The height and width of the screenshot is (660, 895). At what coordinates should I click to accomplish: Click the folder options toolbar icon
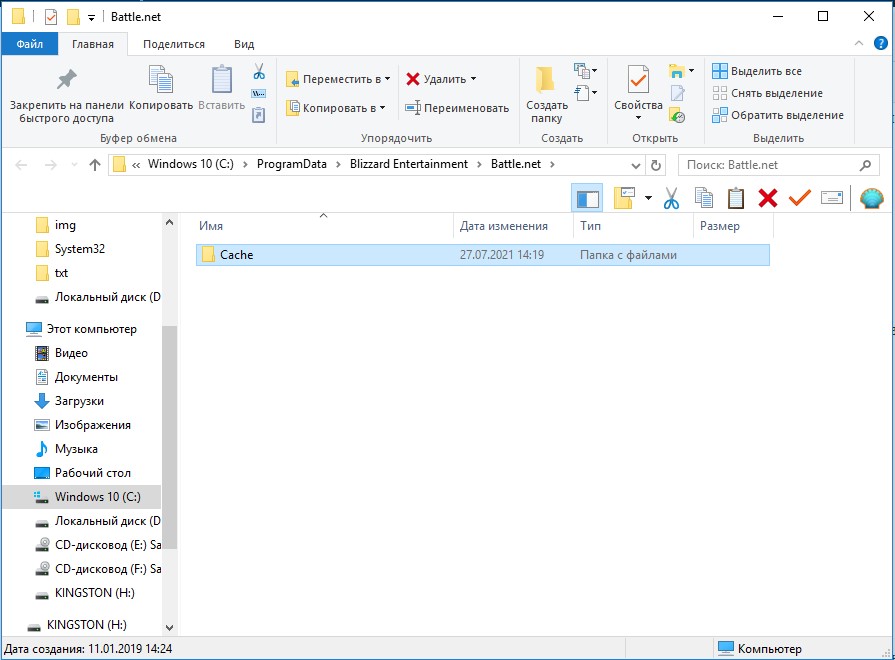[624, 198]
